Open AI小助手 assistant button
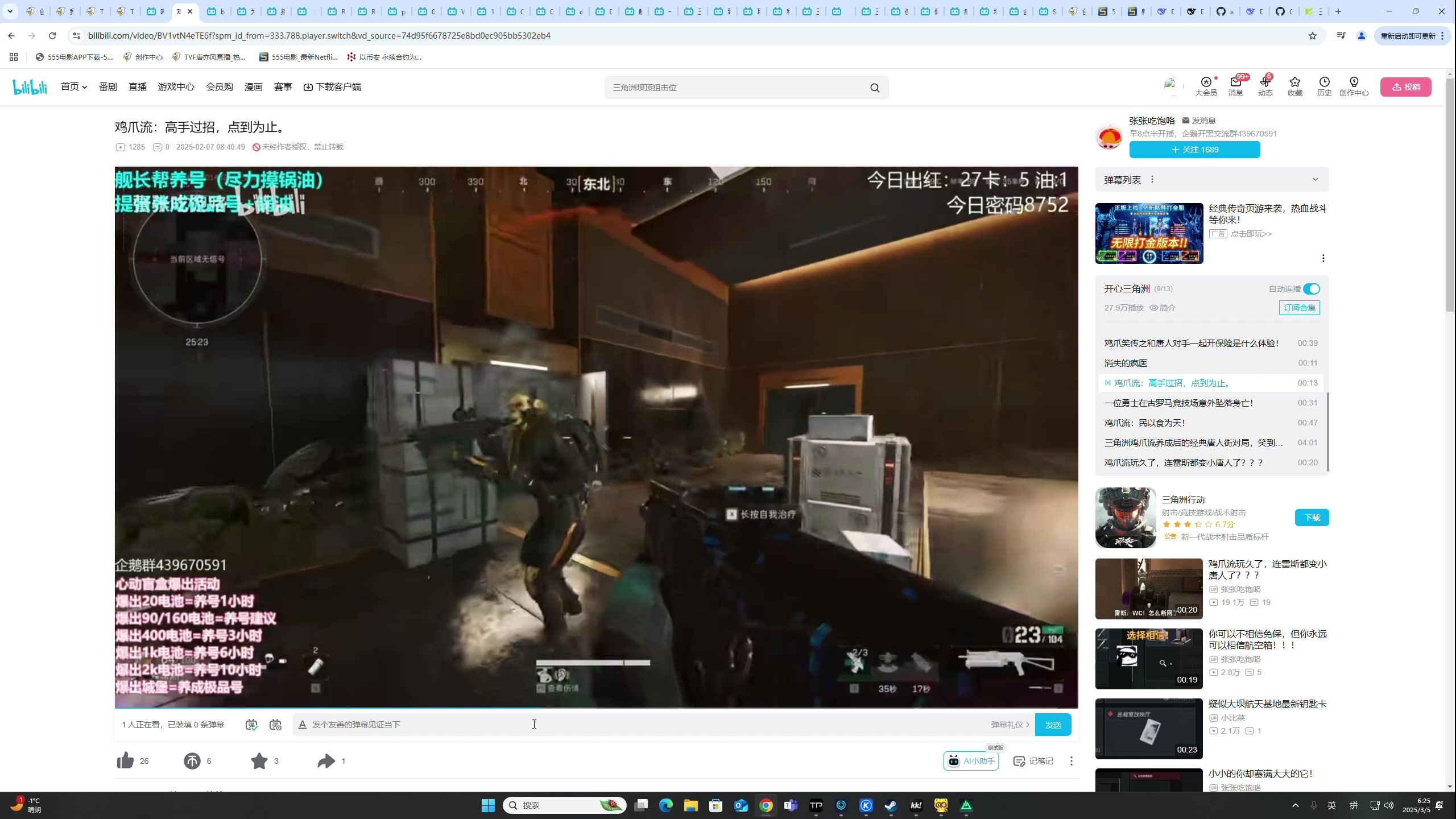This screenshot has width=1456, height=819. coord(971,761)
